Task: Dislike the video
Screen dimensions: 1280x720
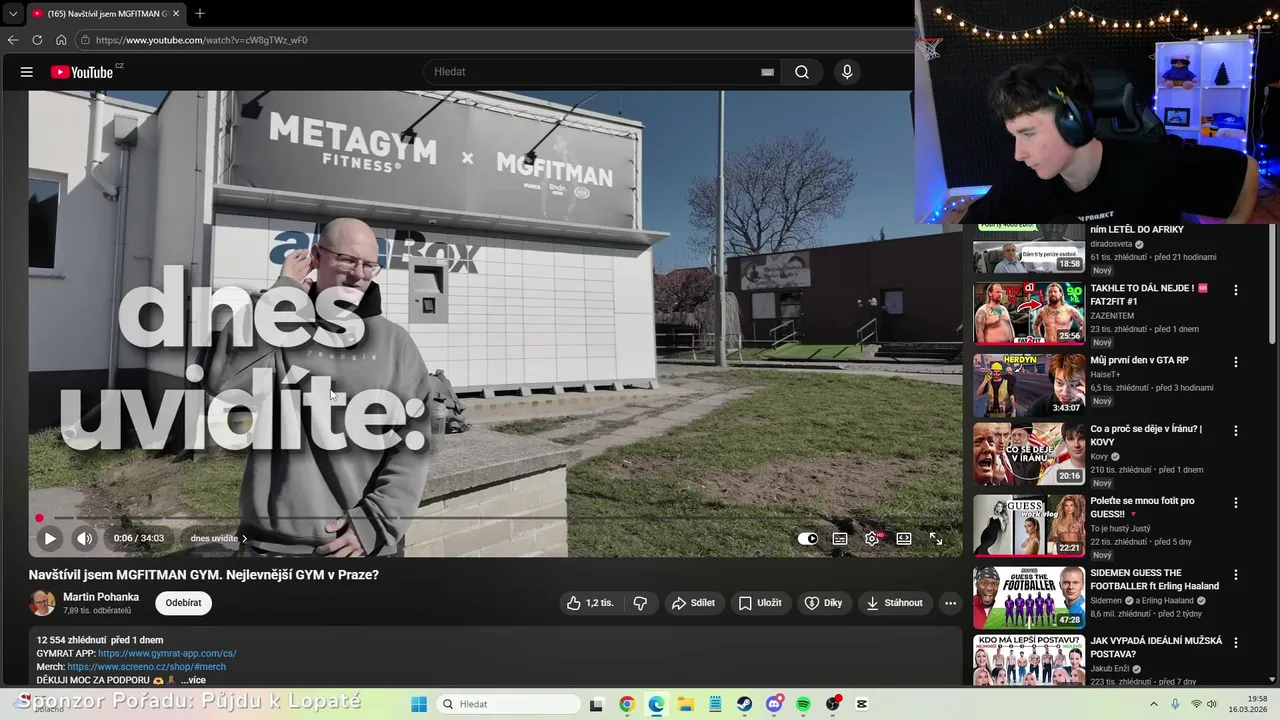Action: [640, 603]
